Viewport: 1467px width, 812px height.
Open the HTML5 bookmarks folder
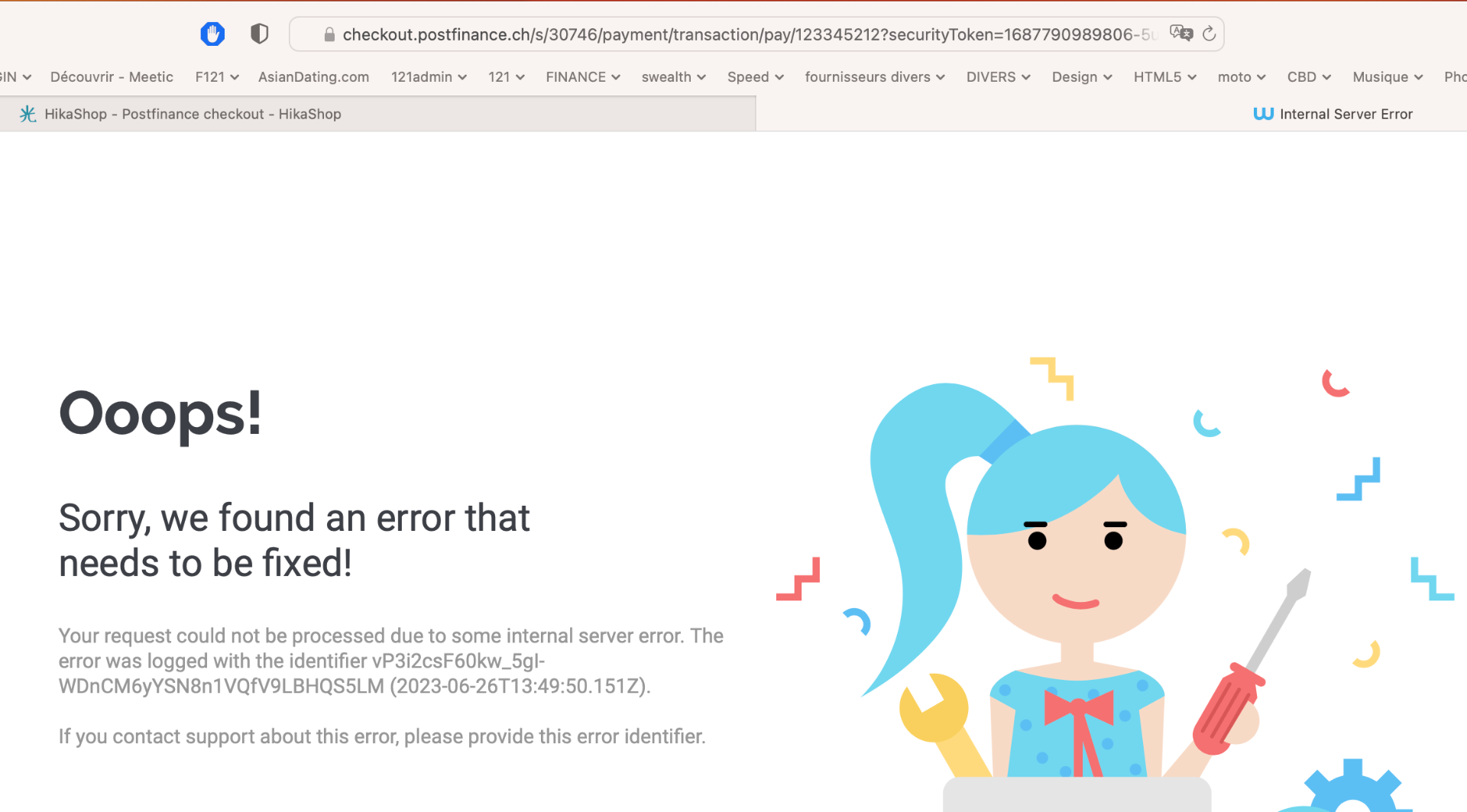(x=1165, y=77)
